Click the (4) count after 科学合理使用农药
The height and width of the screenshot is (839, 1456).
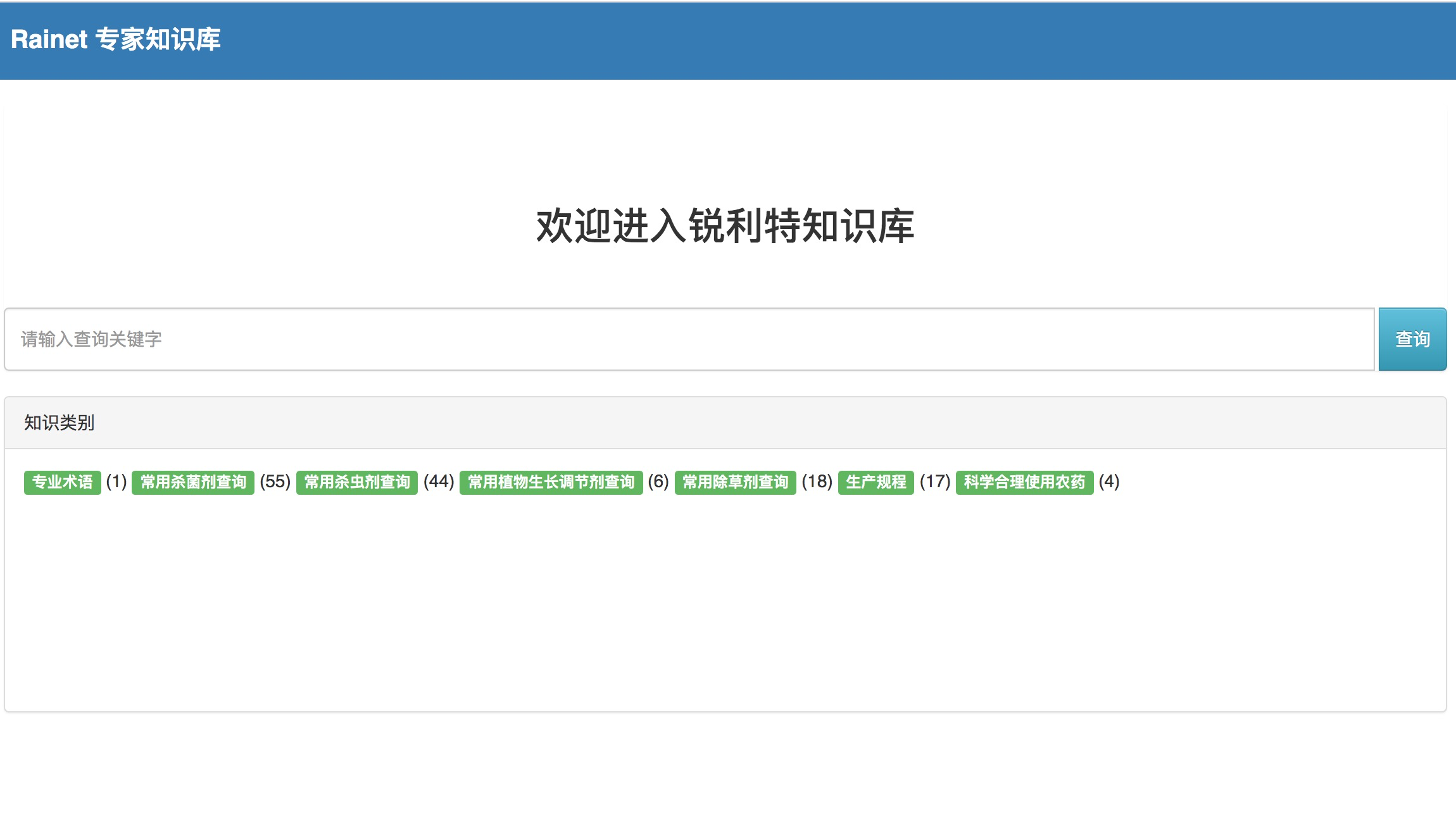click(x=1109, y=482)
